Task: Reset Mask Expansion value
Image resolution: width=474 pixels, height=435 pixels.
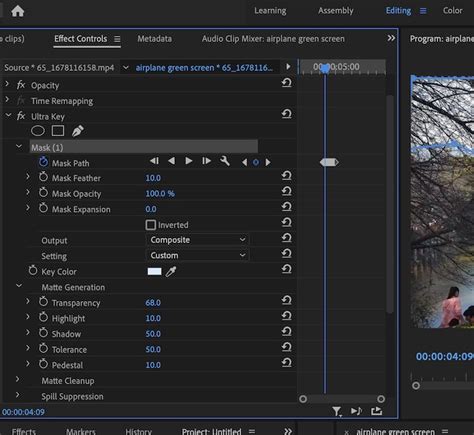Action: click(x=286, y=207)
